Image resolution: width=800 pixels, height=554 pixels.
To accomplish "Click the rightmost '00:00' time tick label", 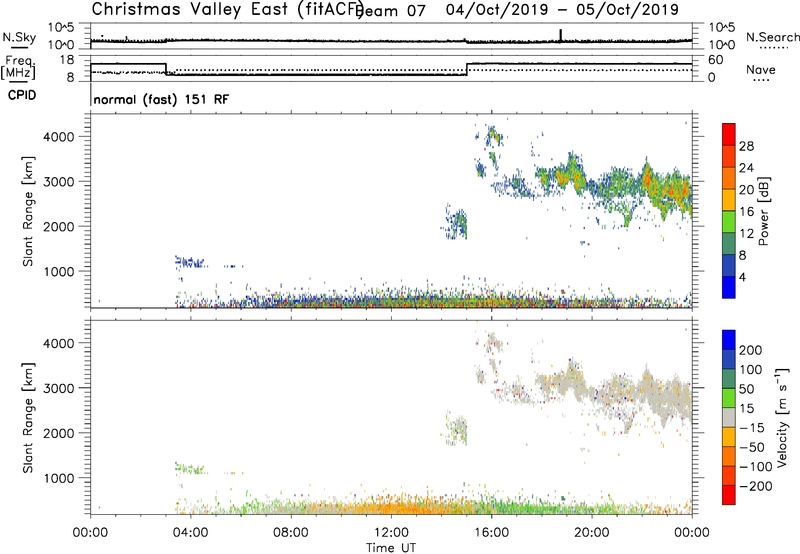I will click(x=692, y=533).
